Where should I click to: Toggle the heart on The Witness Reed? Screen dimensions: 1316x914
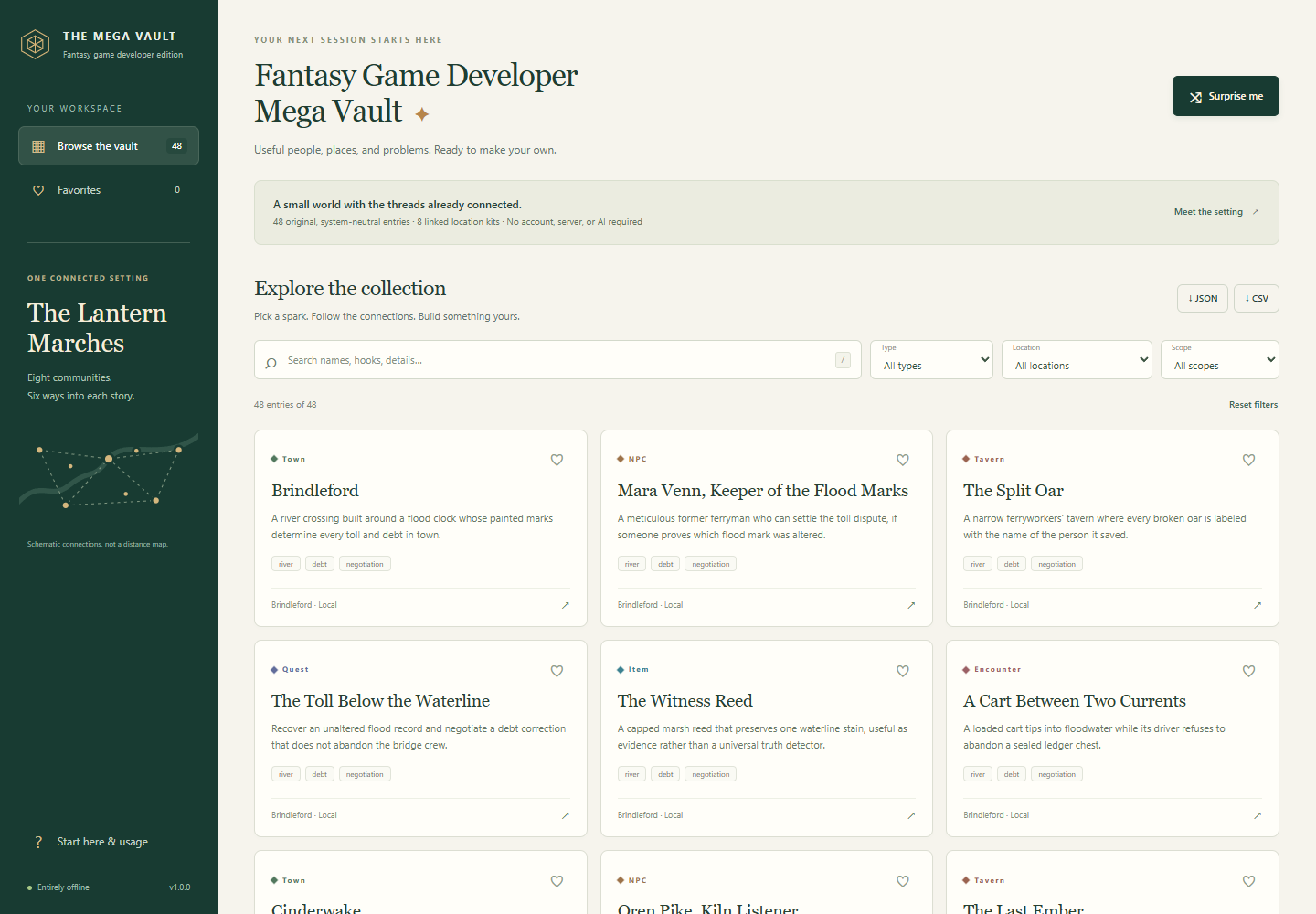[903, 671]
